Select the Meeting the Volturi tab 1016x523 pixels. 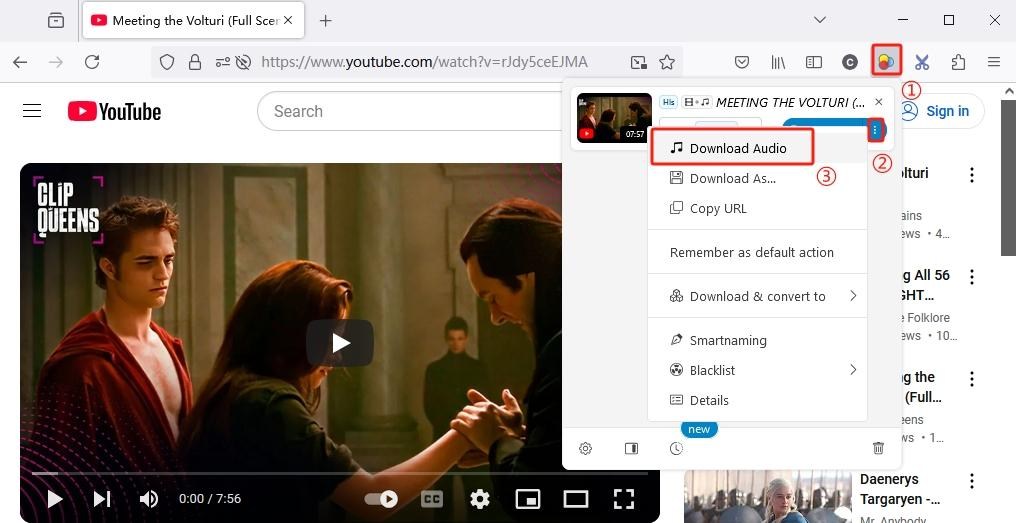194,21
